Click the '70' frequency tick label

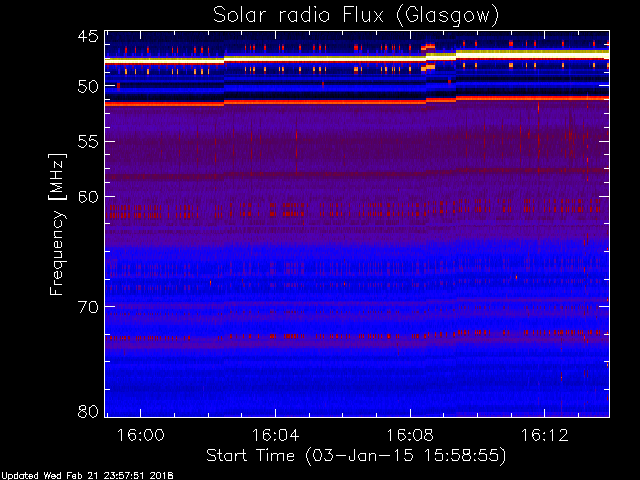[x=88, y=307]
